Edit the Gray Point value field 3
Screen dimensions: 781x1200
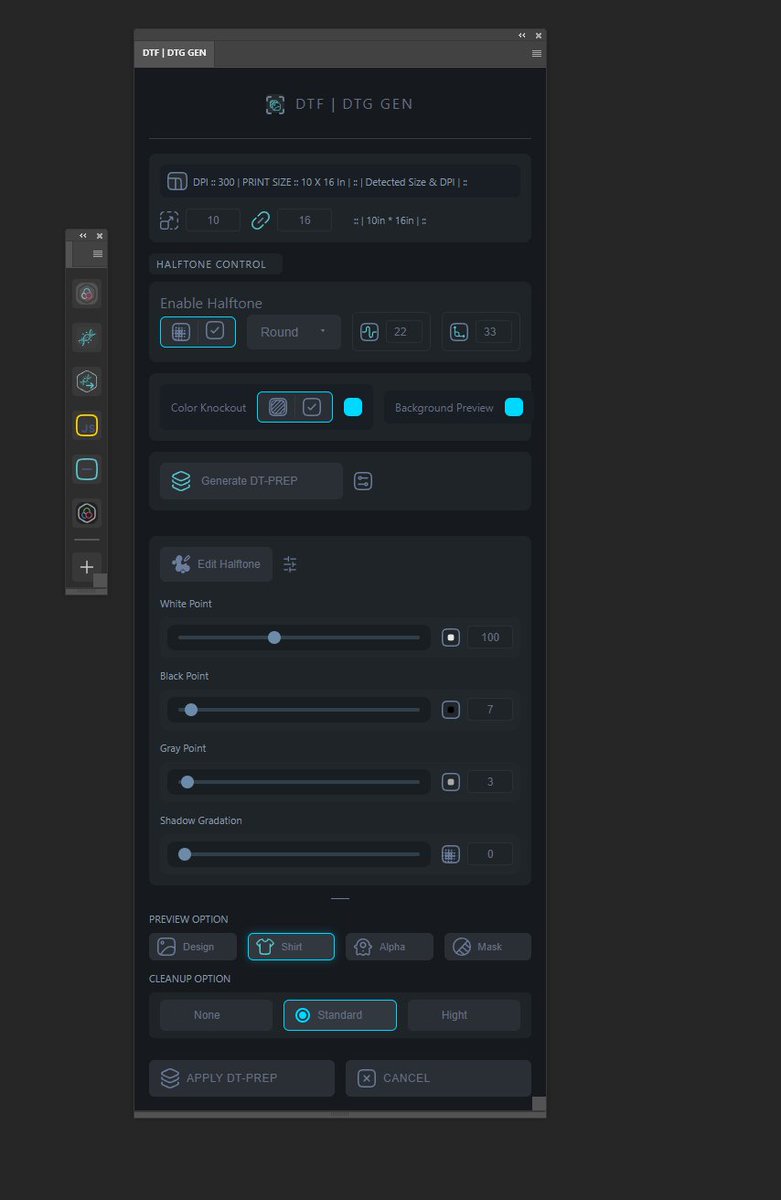pos(490,782)
